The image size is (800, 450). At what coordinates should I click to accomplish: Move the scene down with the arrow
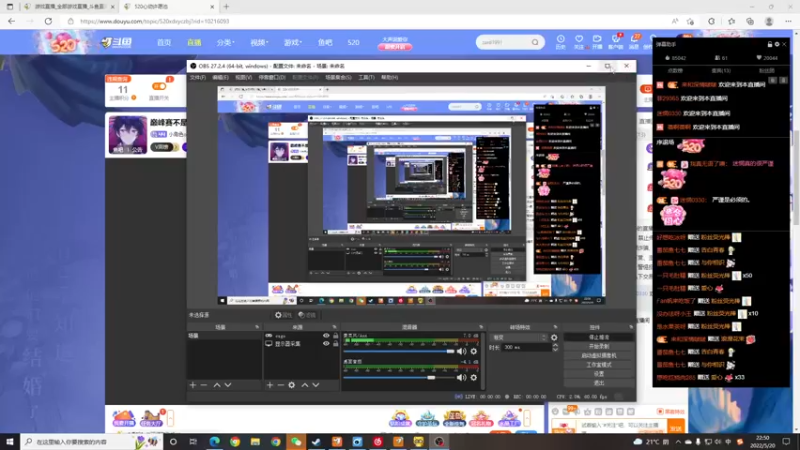(228, 385)
